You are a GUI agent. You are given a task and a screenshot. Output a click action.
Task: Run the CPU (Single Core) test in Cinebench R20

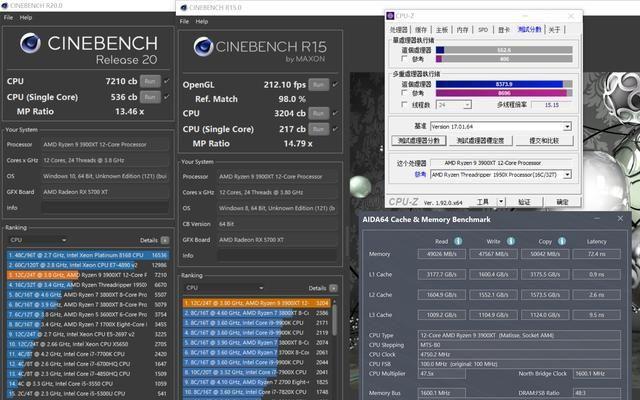[x=150, y=97]
